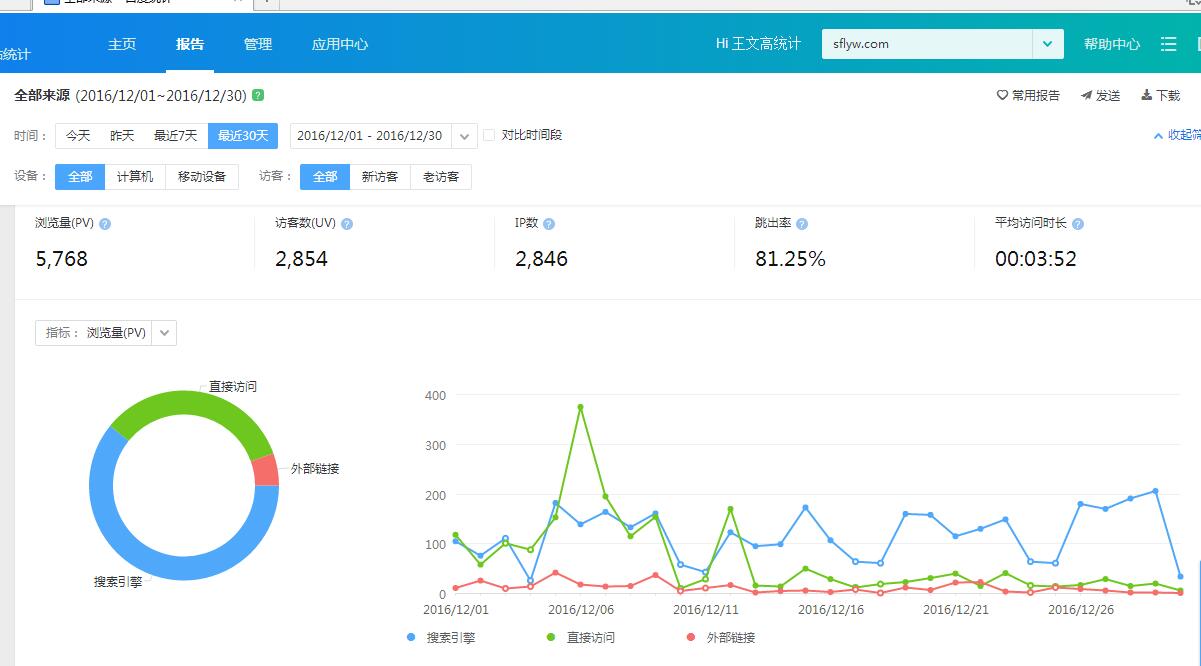
Task: Click the list icon in the top navigation bar
Action: pyautogui.click(x=1168, y=44)
